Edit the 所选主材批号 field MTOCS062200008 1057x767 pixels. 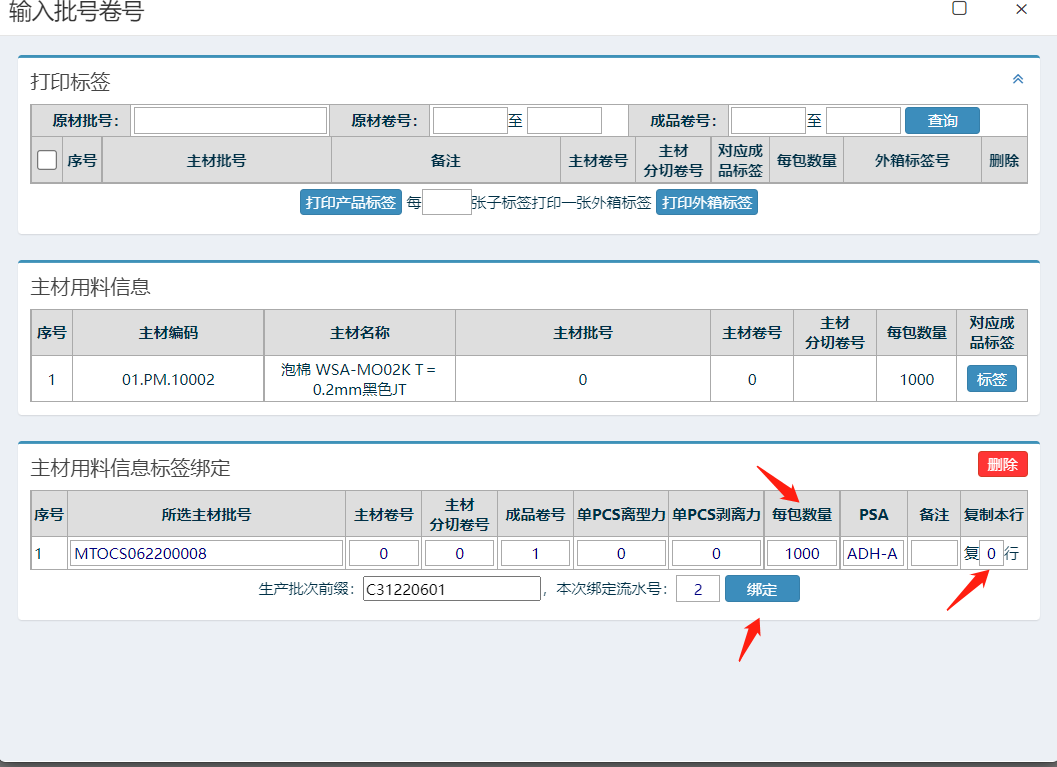click(206, 553)
